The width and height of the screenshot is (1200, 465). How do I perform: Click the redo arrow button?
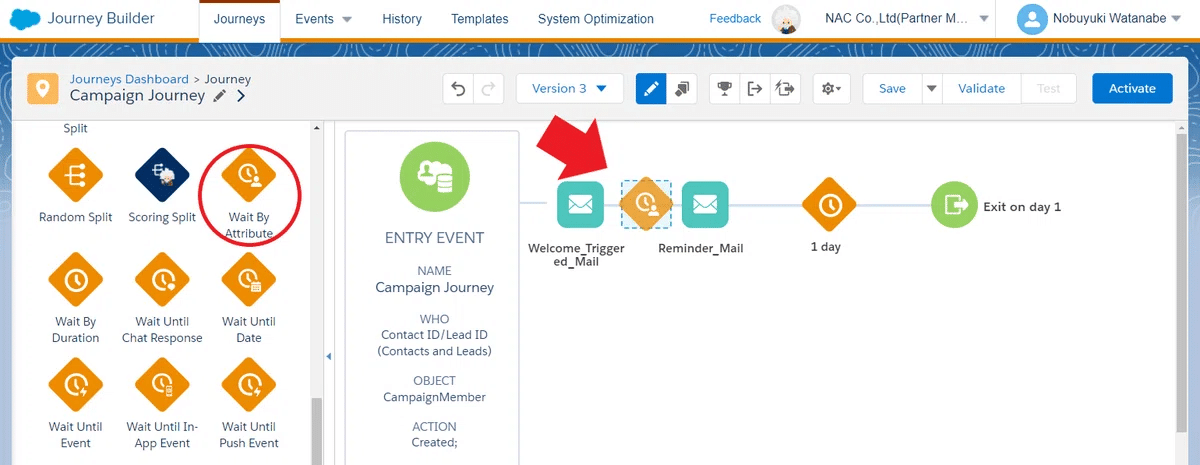488,88
